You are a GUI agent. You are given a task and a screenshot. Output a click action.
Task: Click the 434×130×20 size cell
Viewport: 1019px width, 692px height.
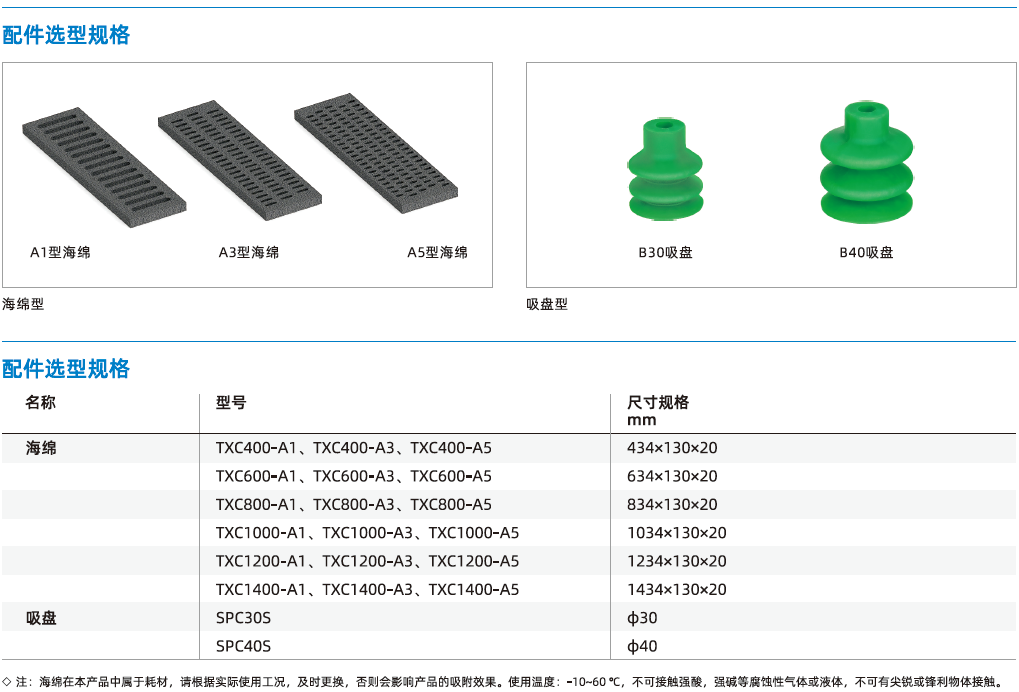(672, 448)
